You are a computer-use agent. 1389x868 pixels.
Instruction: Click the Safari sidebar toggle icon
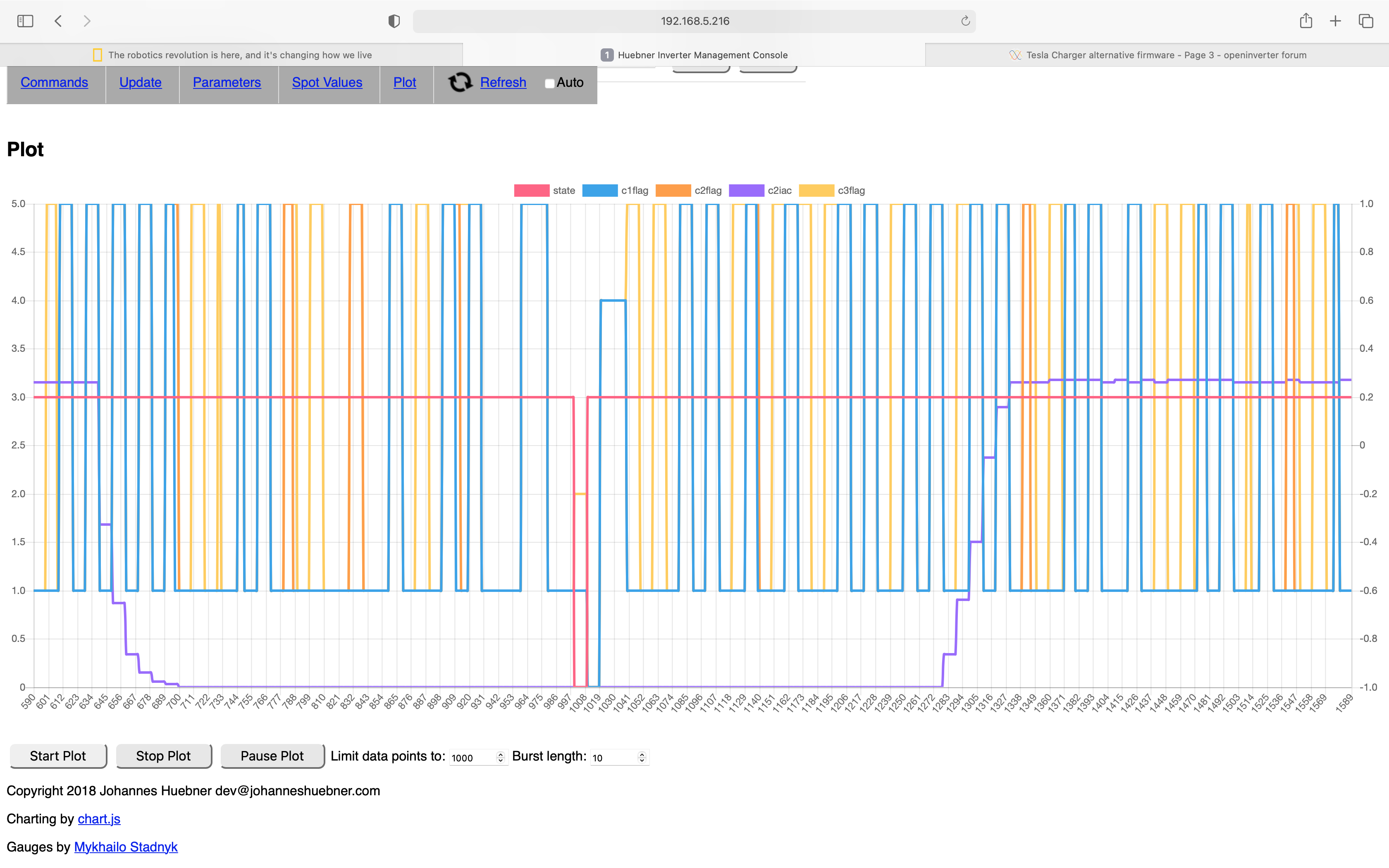pyautogui.click(x=25, y=21)
